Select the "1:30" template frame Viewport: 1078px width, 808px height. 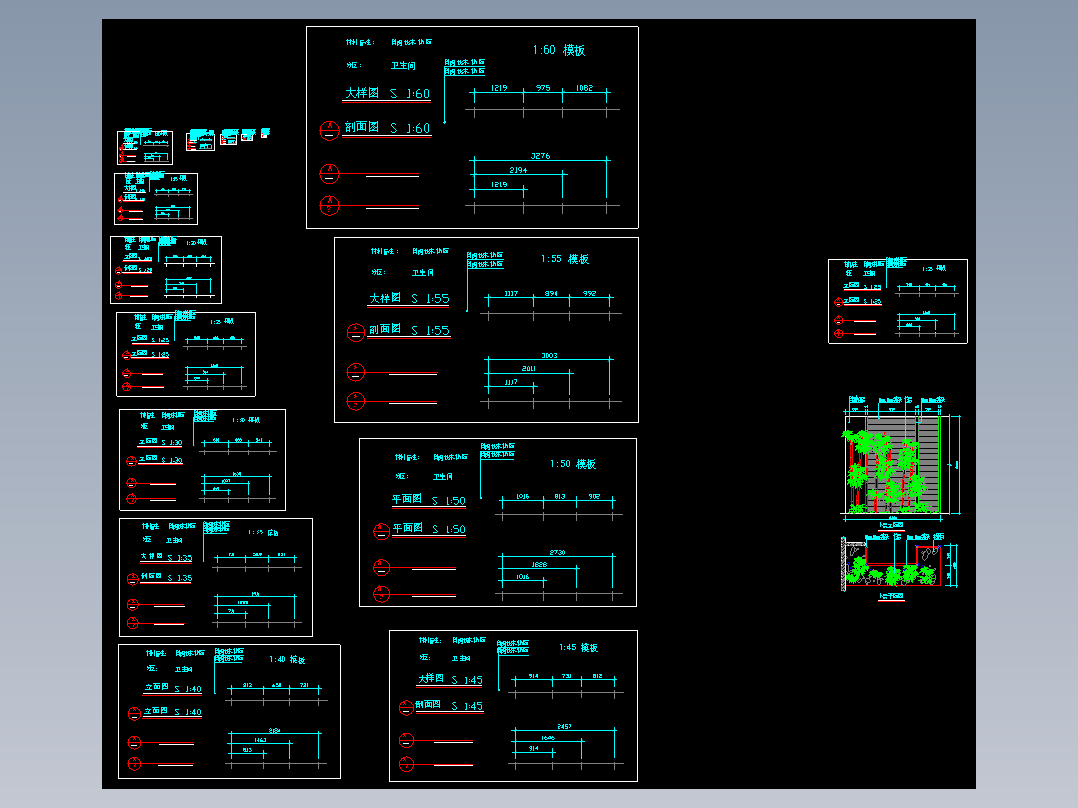pyautogui.click(x=202, y=460)
